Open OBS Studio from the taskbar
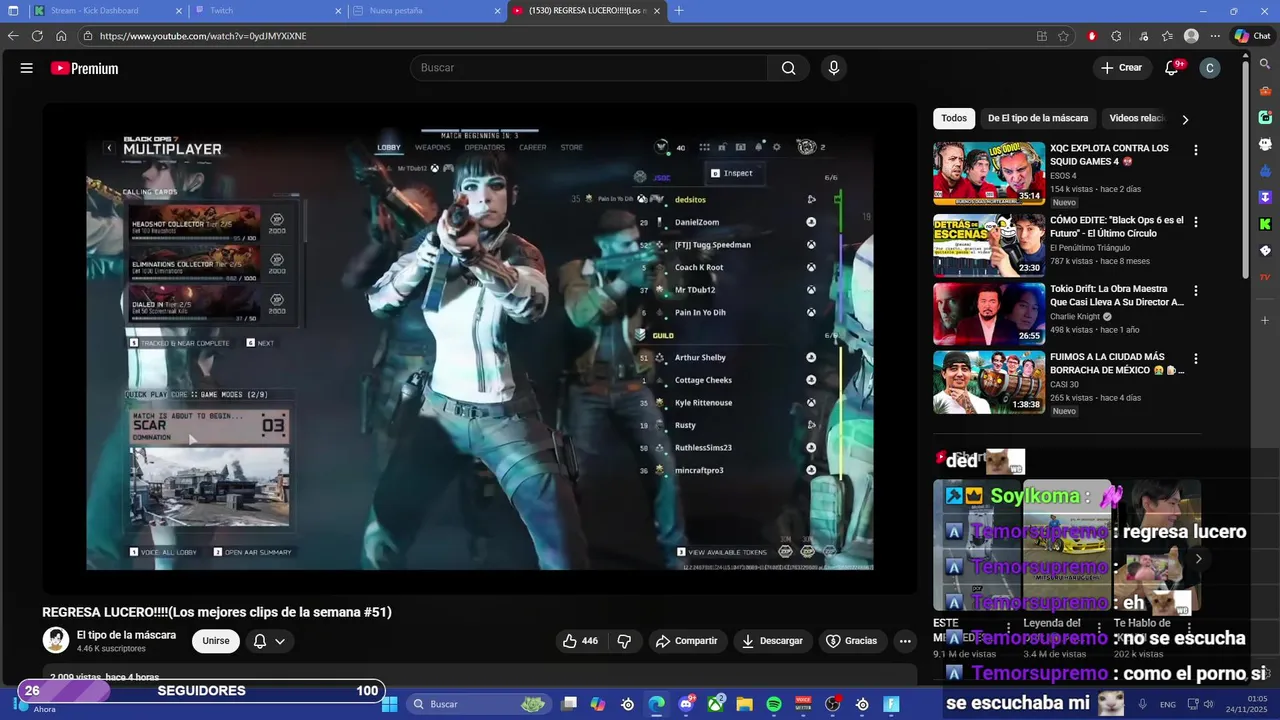 833,704
